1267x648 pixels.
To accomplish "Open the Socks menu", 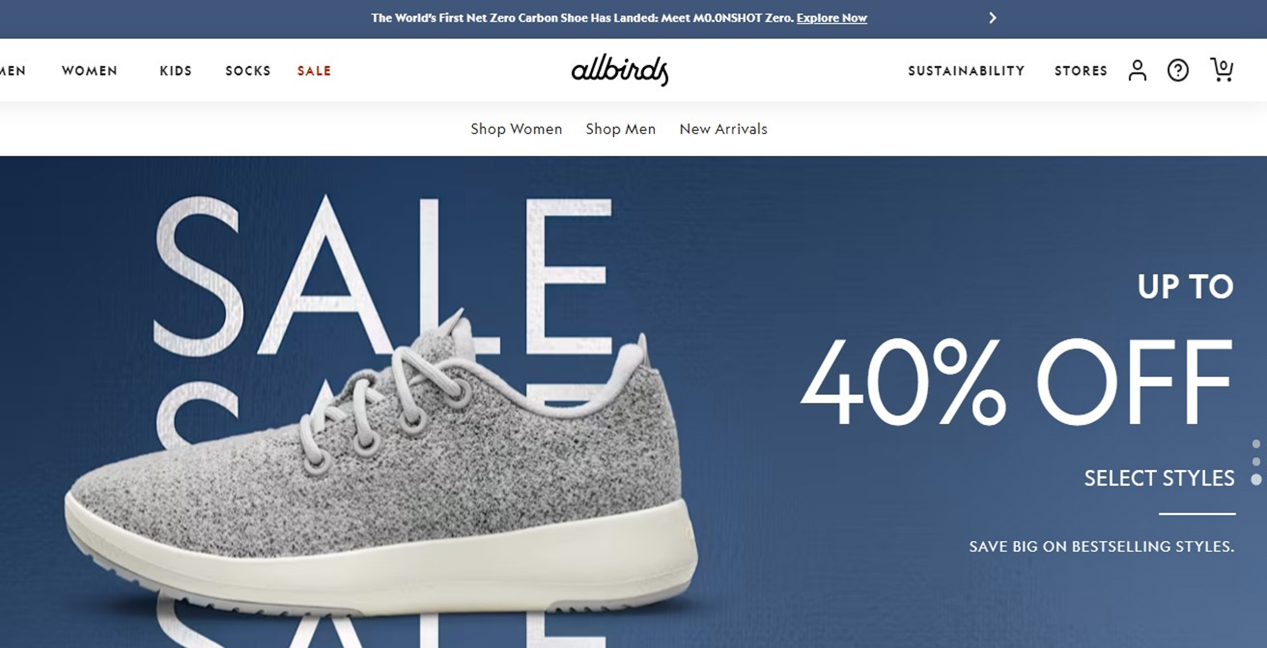I will point(248,71).
